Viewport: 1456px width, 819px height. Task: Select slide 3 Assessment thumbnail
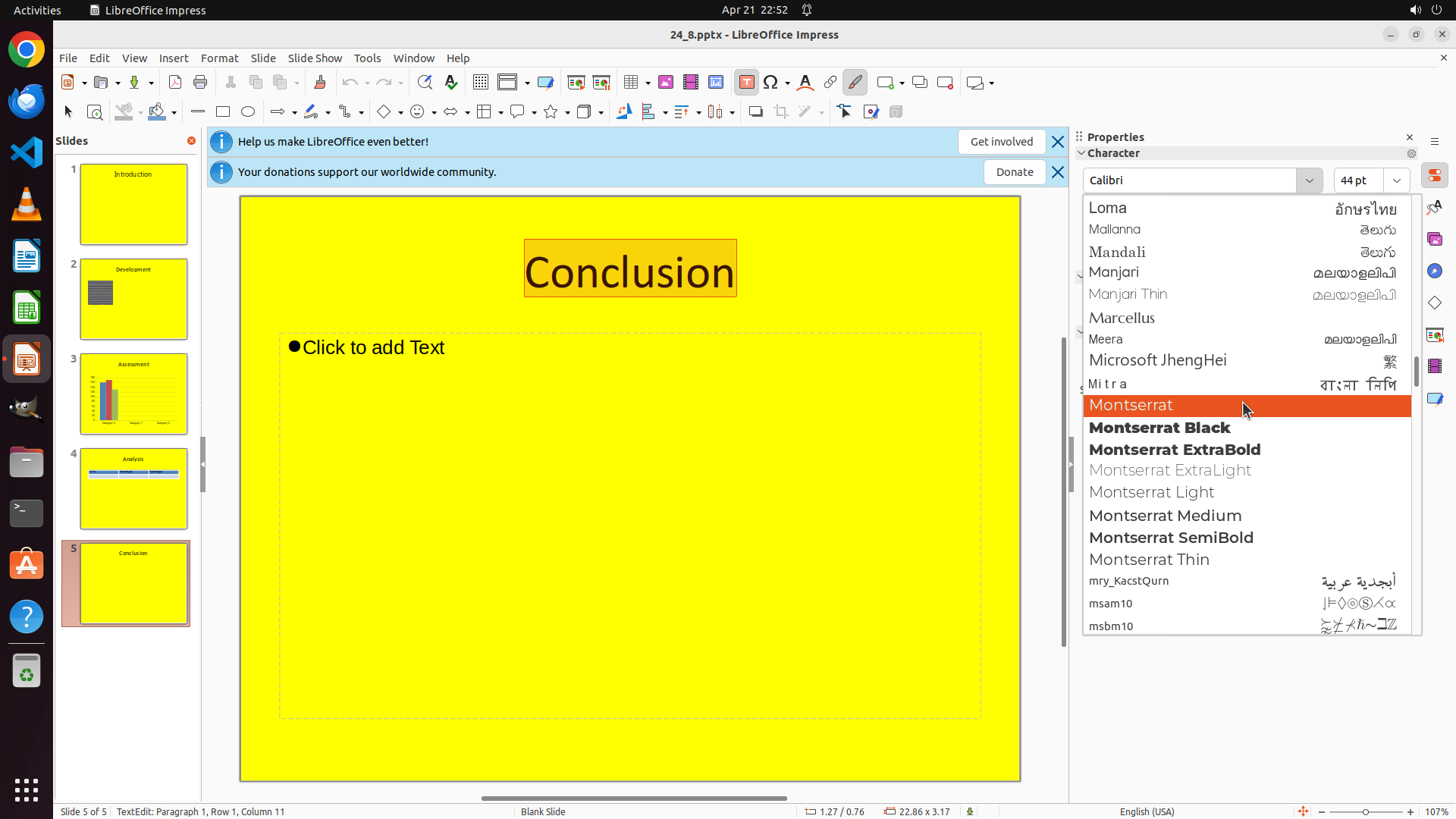point(133,394)
